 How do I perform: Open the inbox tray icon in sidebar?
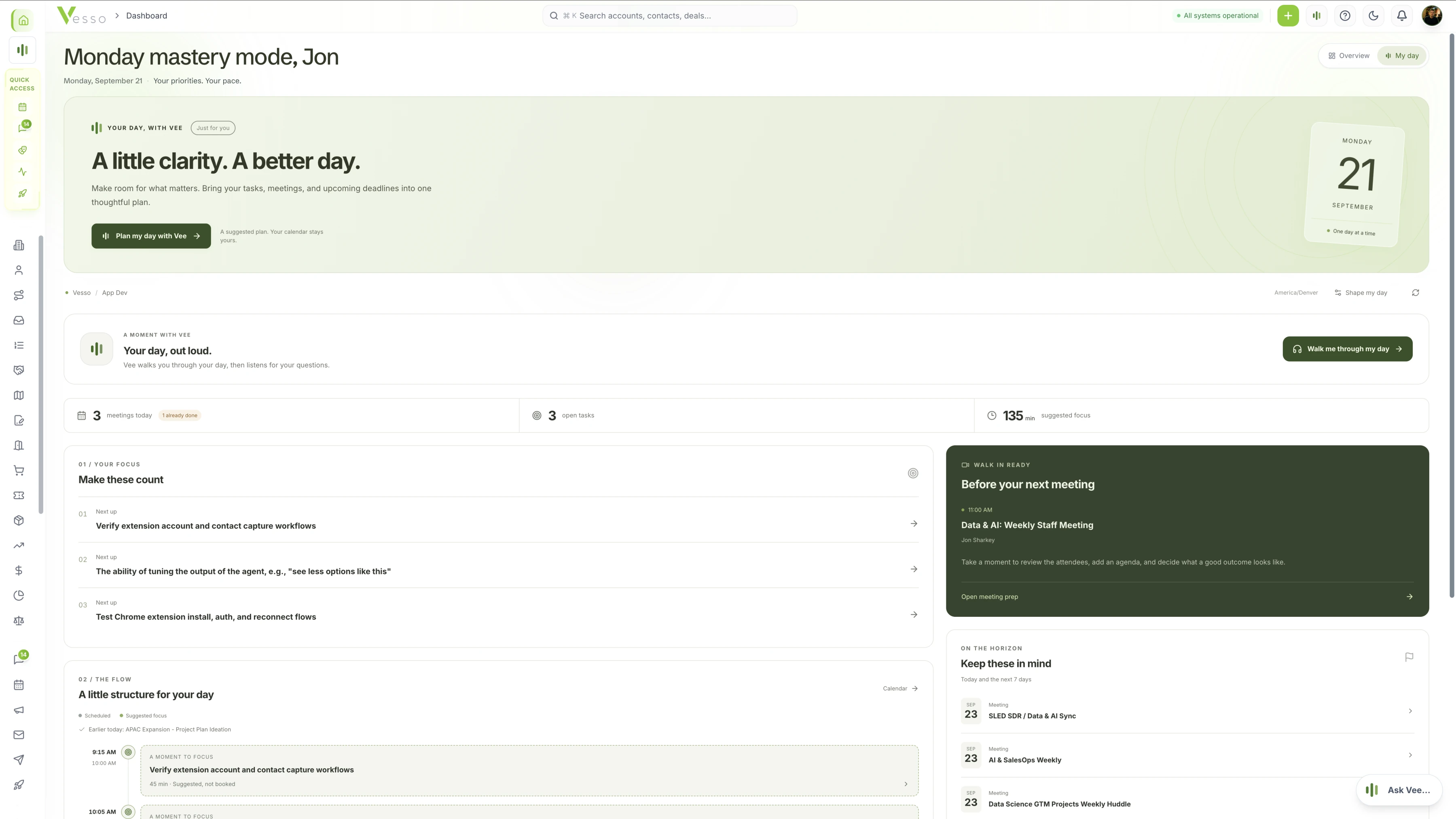click(x=19, y=320)
